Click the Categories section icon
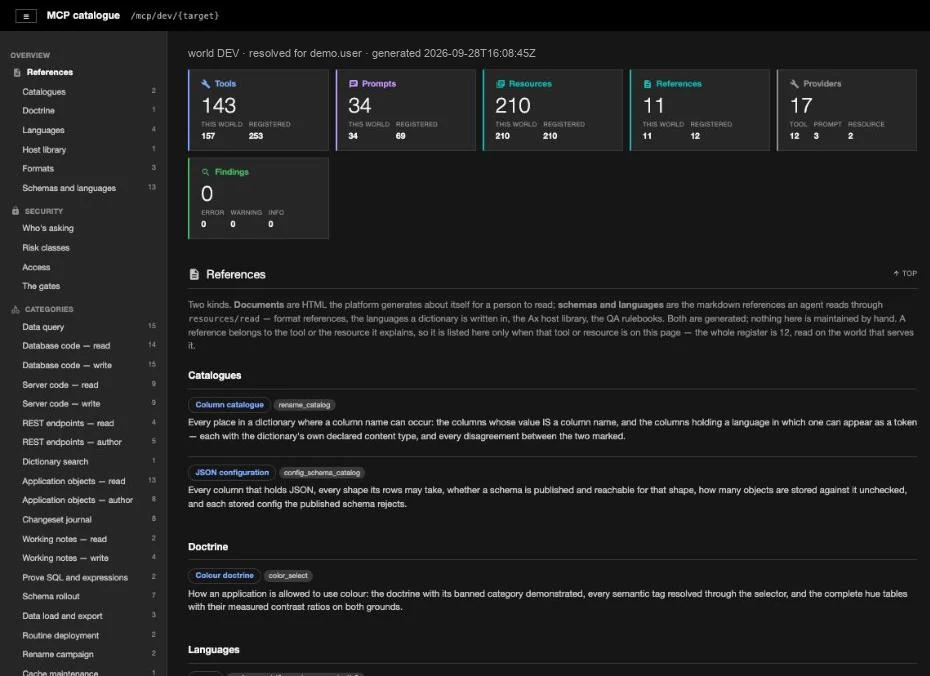 15,310
